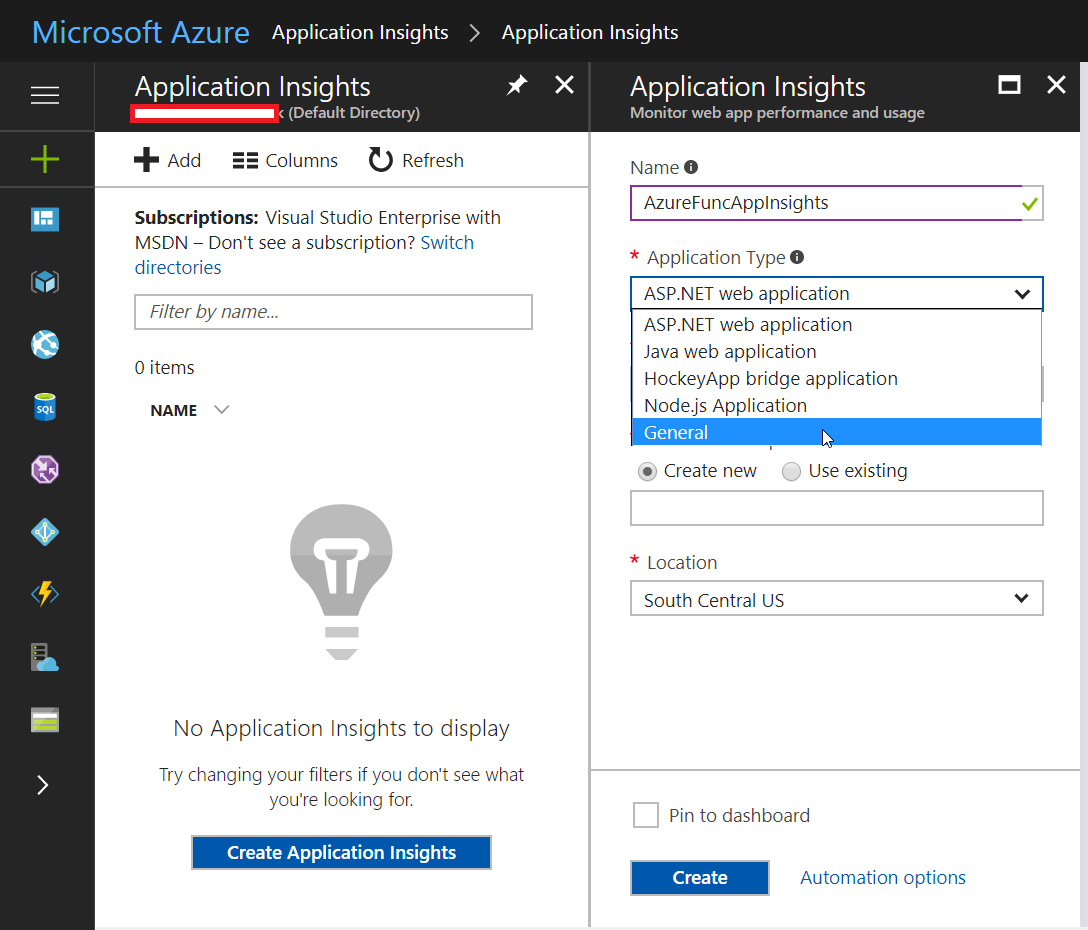Viewport: 1088px width, 930px height.
Task: Click the Microsoft Azure logo text
Action: point(141,33)
